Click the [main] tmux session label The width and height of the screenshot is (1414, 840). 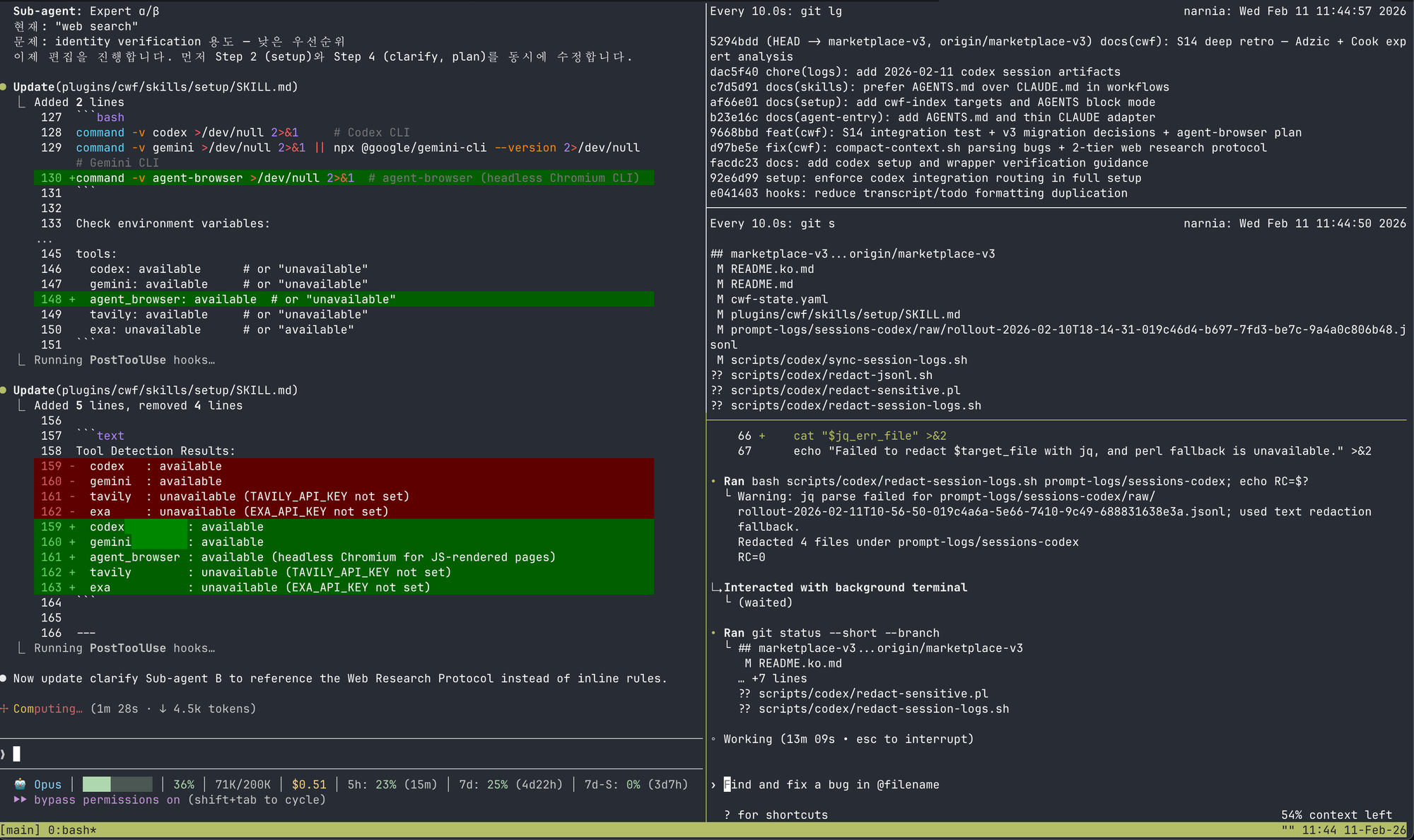tap(20, 830)
